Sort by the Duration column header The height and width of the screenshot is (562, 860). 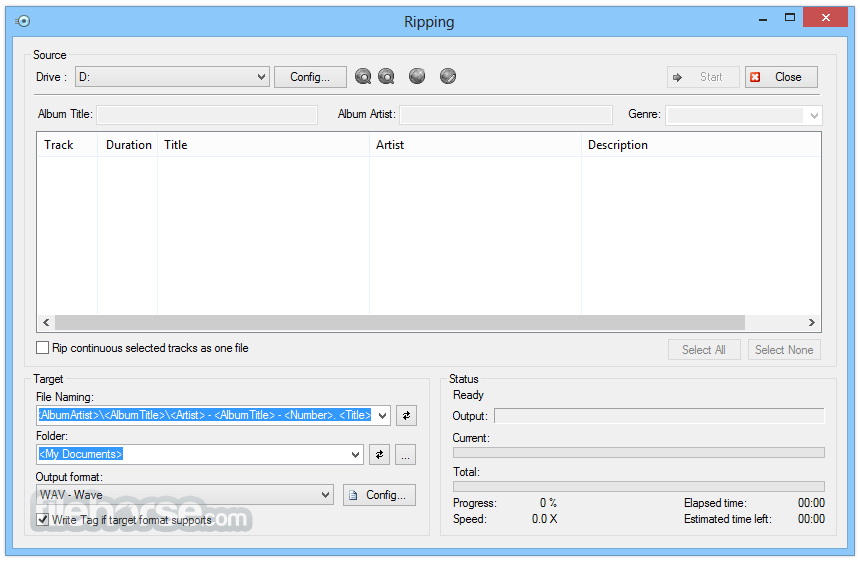tap(128, 145)
